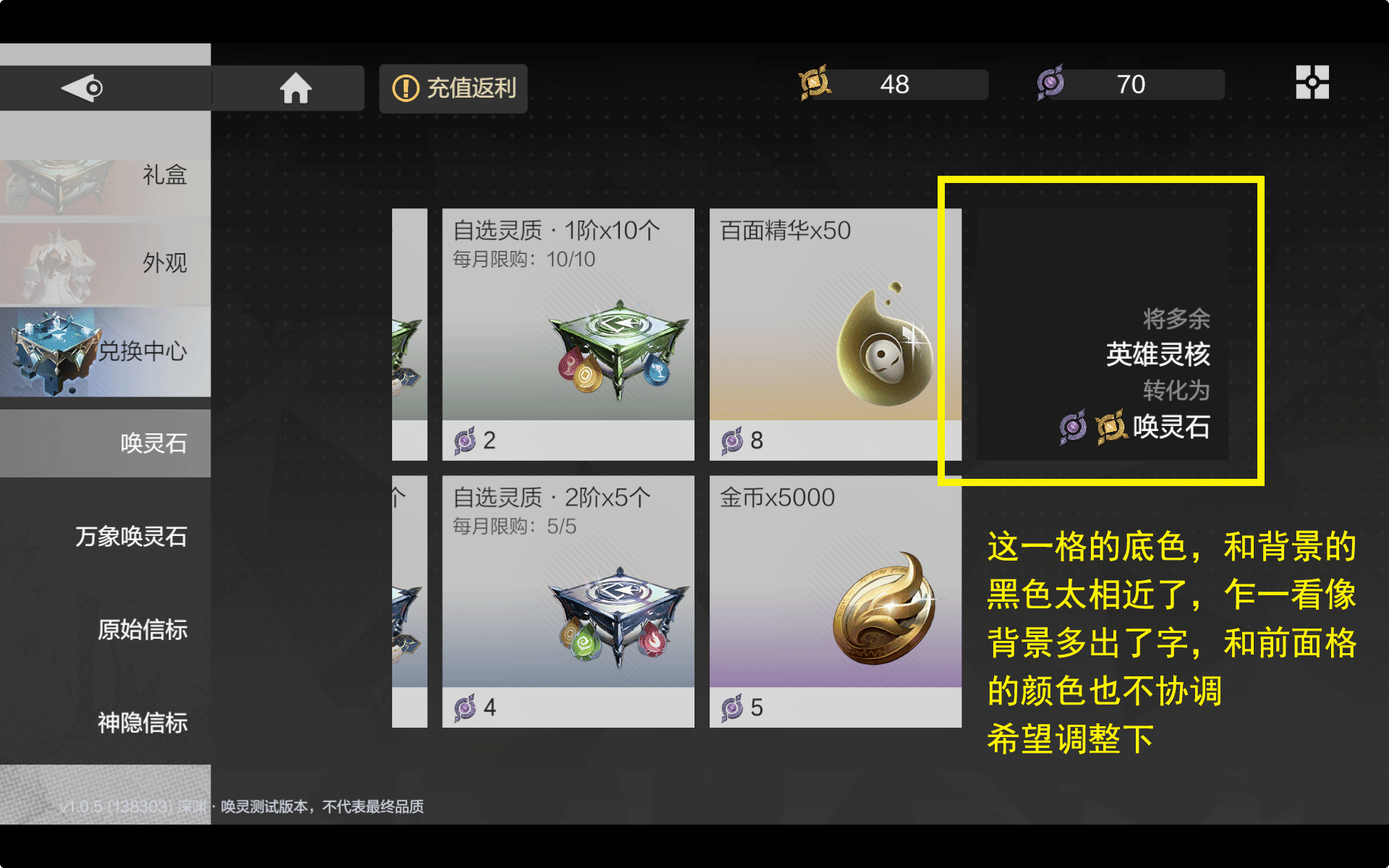Viewport: 1389px width, 868px height.
Task: Open the 充值返利 recharge rebate button
Action: click(453, 88)
